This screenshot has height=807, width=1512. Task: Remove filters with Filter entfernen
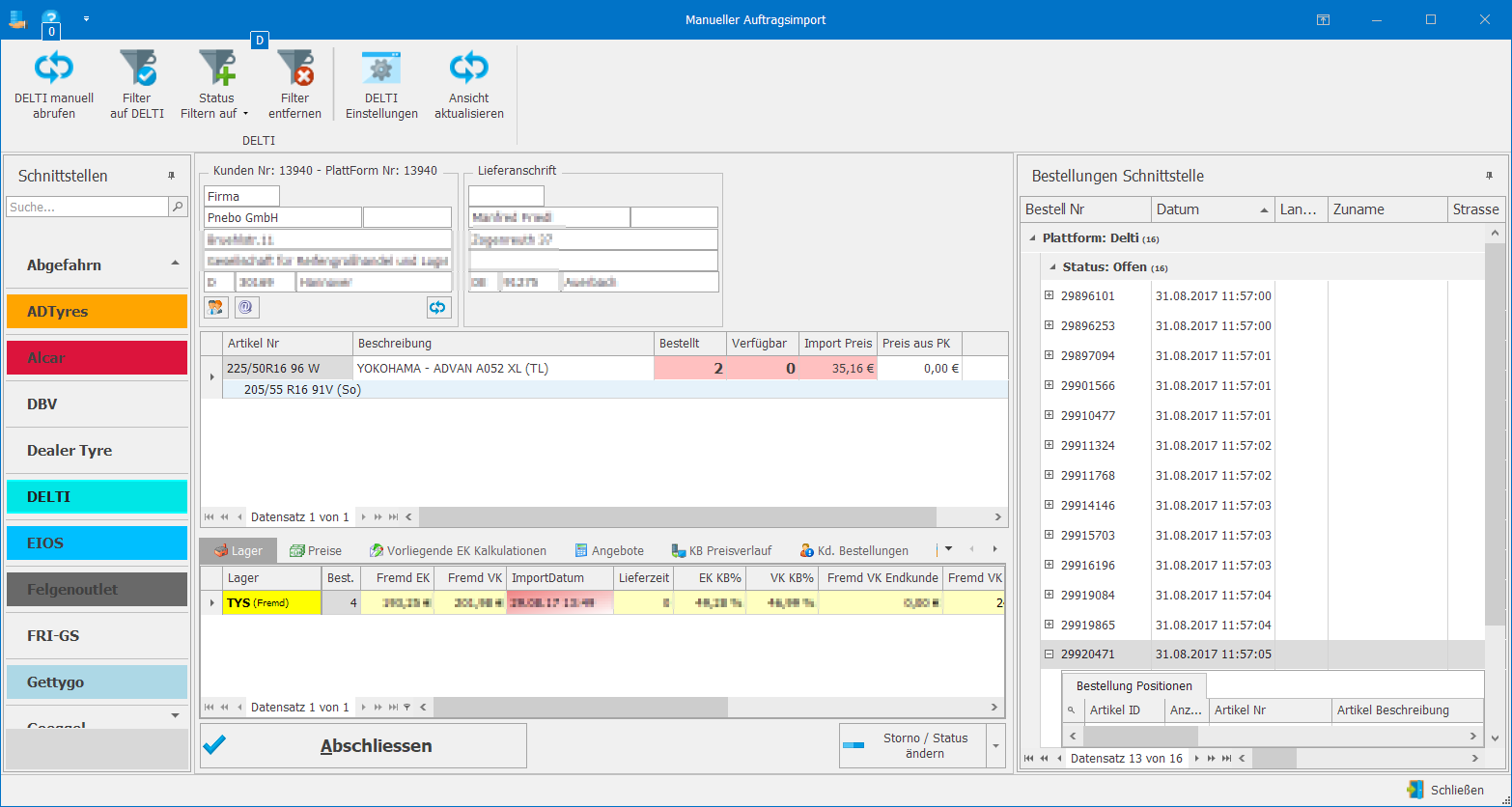[294, 85]
